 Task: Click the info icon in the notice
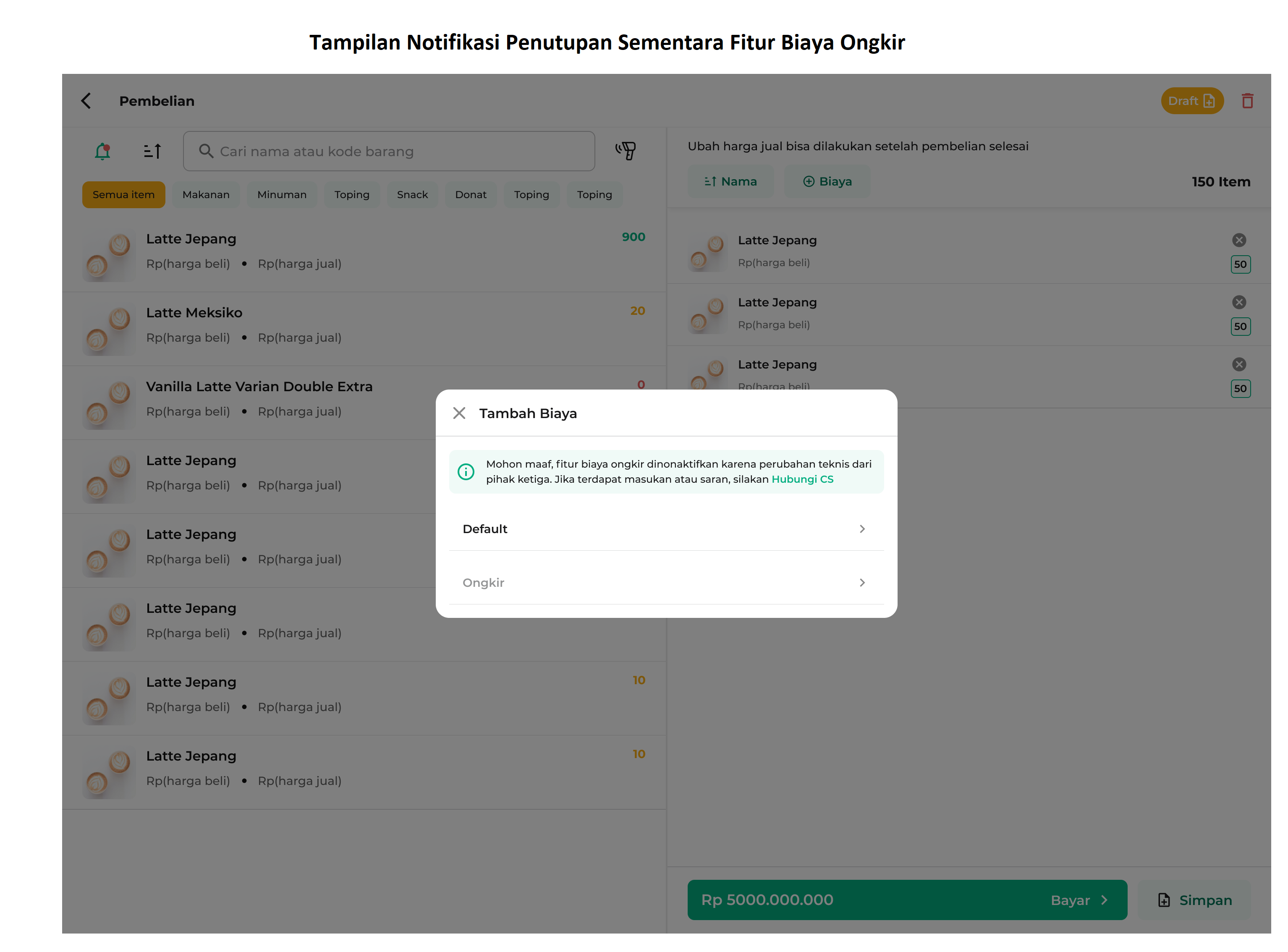(466, 472)
